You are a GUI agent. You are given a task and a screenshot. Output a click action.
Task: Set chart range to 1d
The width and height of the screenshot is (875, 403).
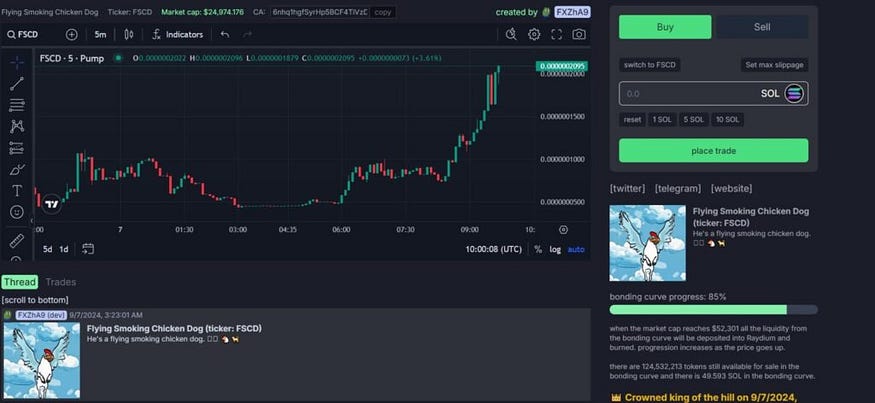pyautogui.click(x=64, y=250)
